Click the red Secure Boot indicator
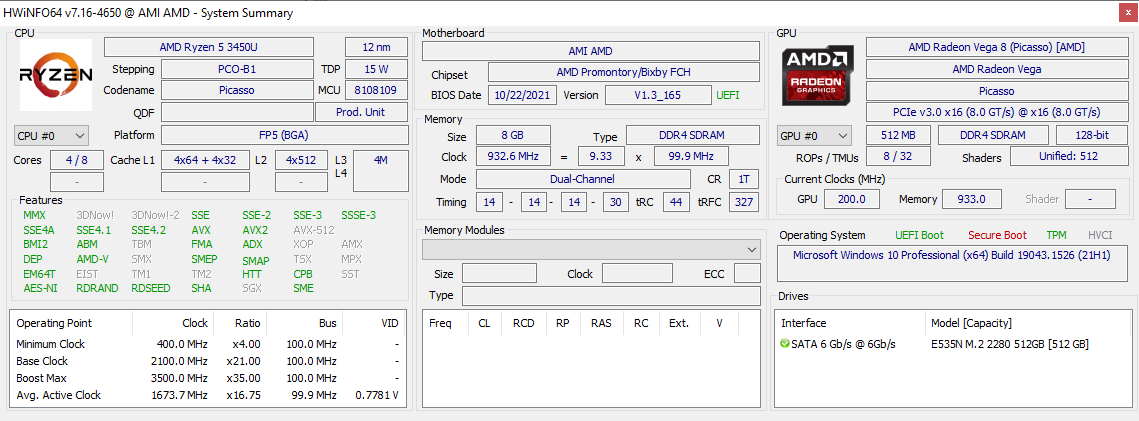 point(997,235)
